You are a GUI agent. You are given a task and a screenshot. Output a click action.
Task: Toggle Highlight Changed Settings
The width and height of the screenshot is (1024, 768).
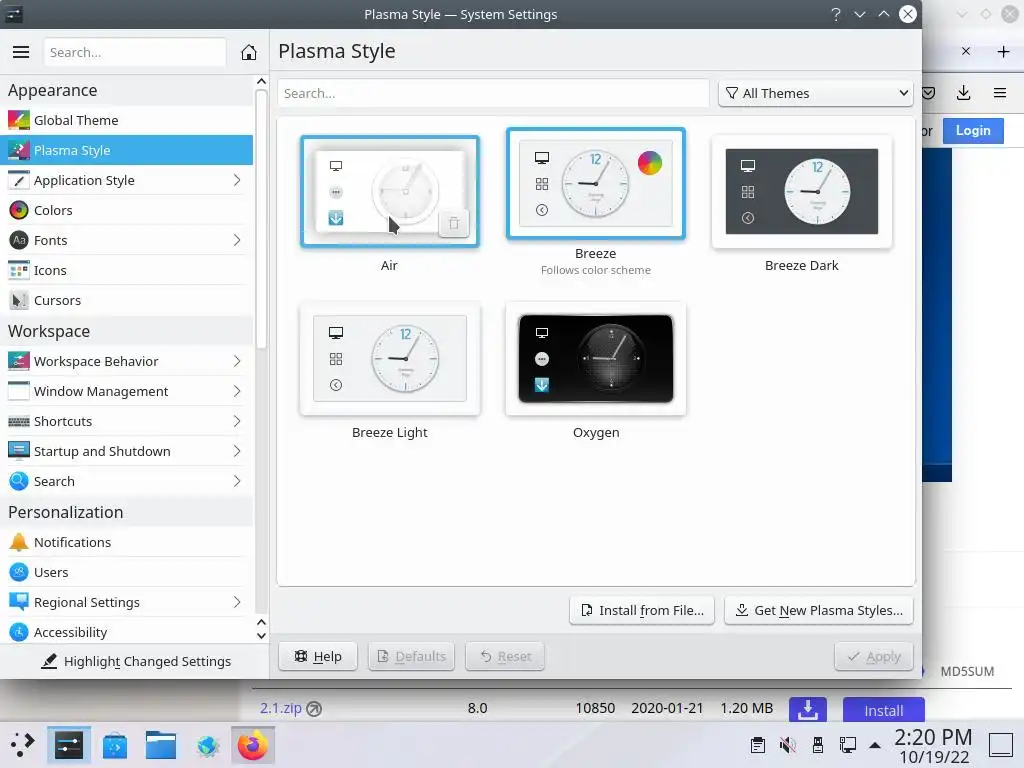135,662
